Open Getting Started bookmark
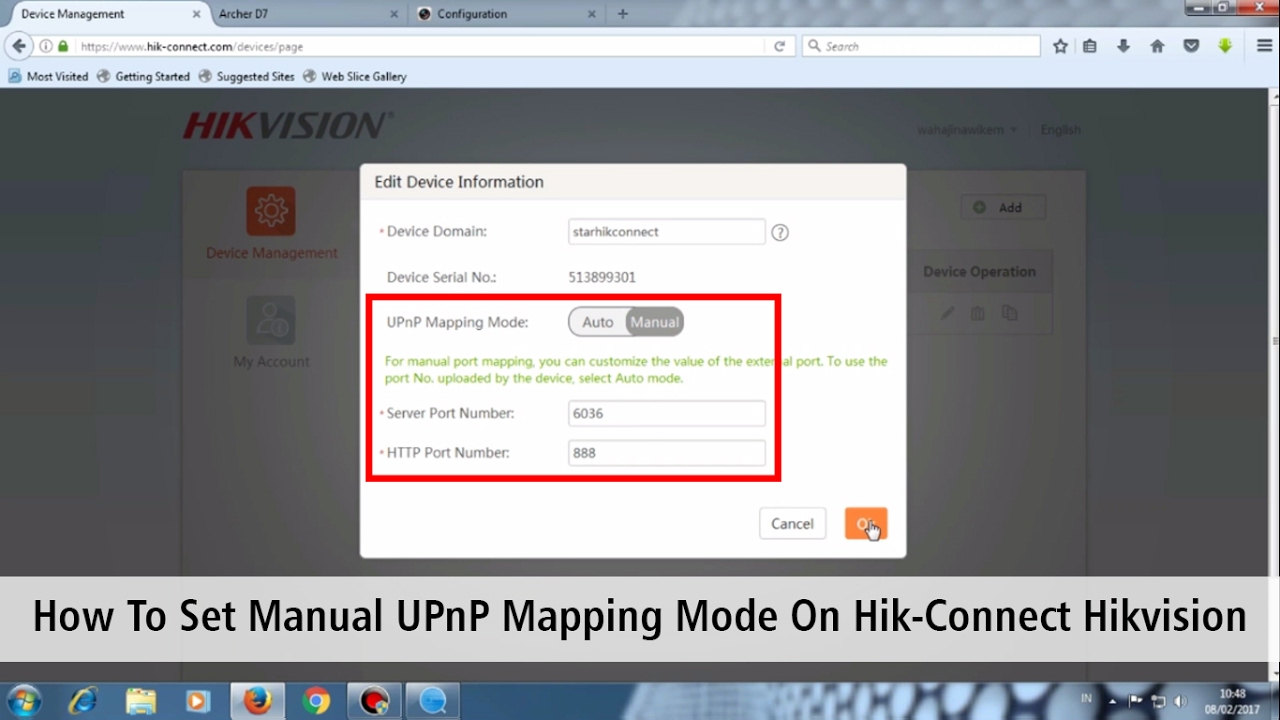 click(x=143, y=76)
